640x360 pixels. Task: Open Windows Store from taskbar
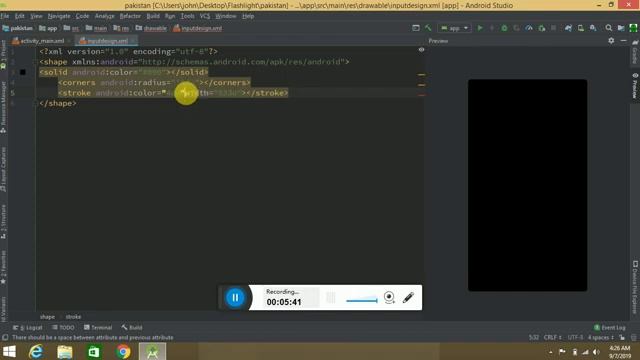point(93,351)
